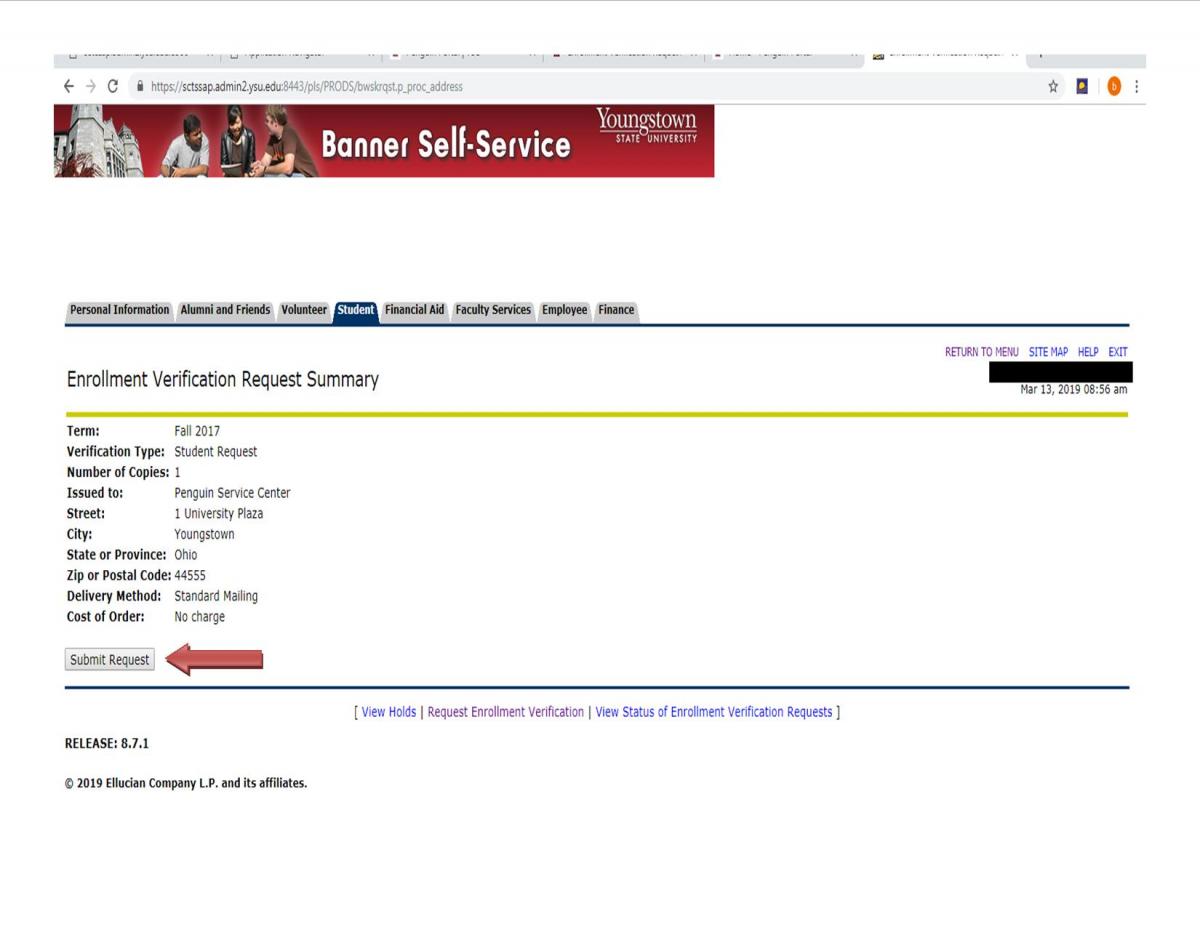Screen dimensions: 1200x927
Task: Open the orange profile avatar
Action: click(1114, 87)
